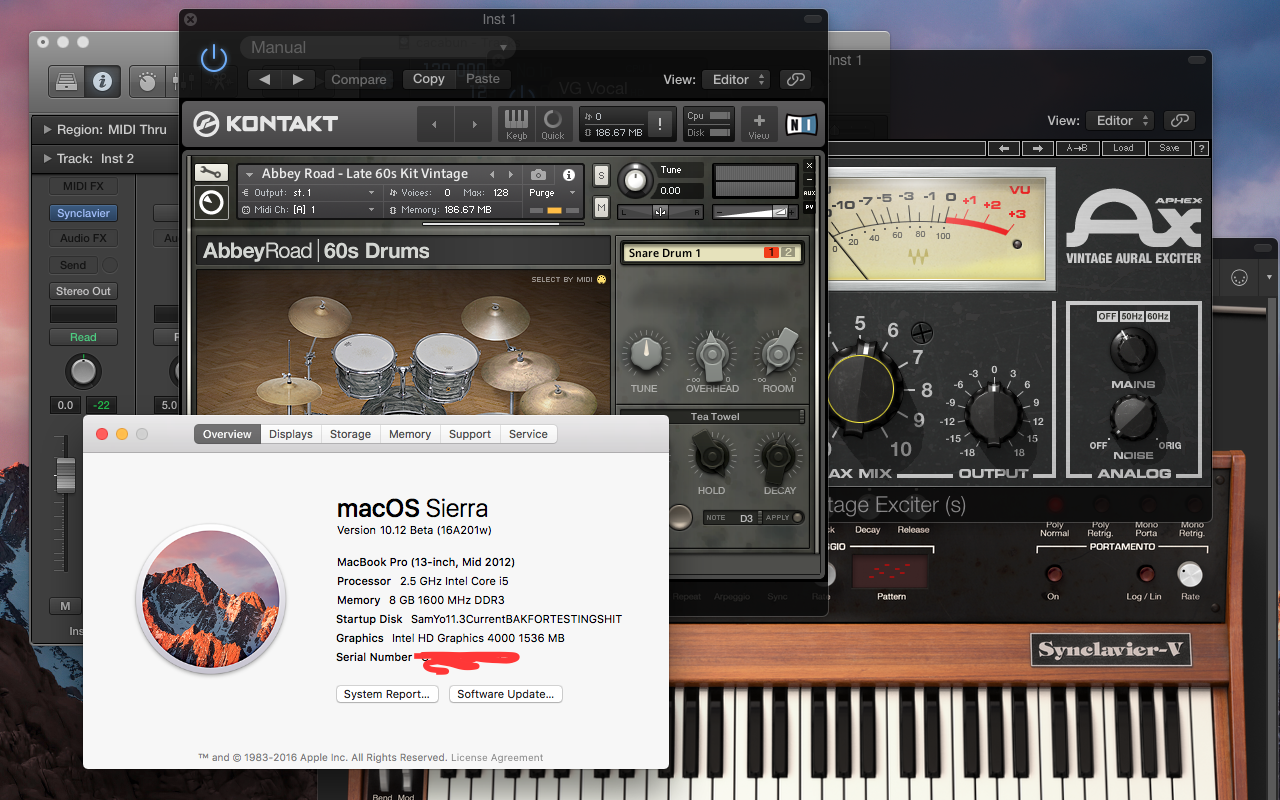
Task: Open the Kontakt instrument wrench editor
Action: click(211, 173)
